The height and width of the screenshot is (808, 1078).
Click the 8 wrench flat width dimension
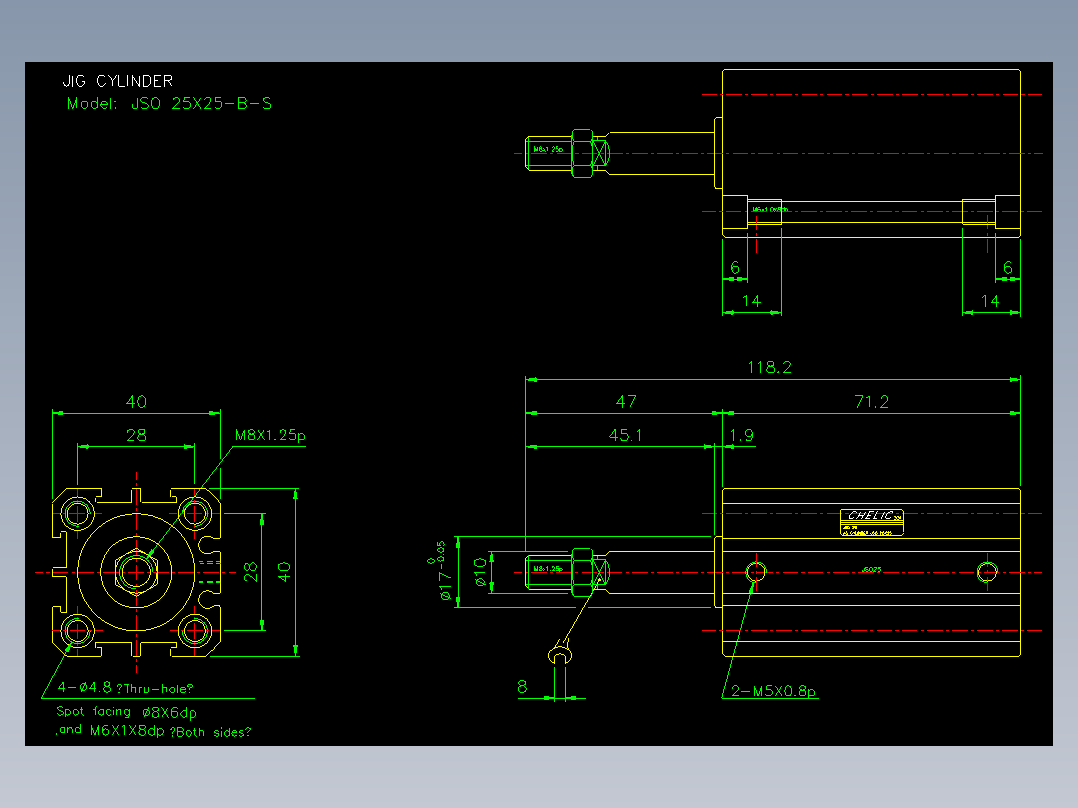[x=522, y=686]
